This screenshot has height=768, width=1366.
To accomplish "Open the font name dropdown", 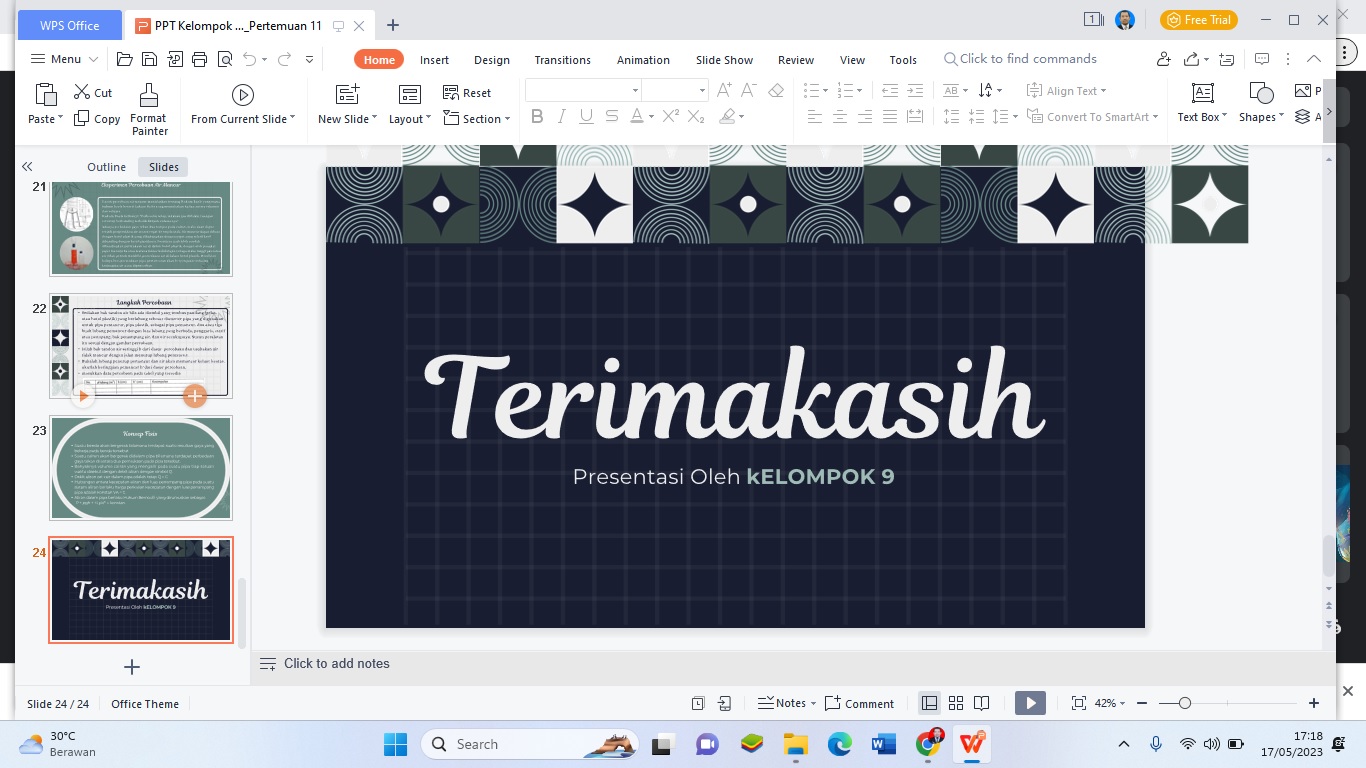I will (634, 91).
